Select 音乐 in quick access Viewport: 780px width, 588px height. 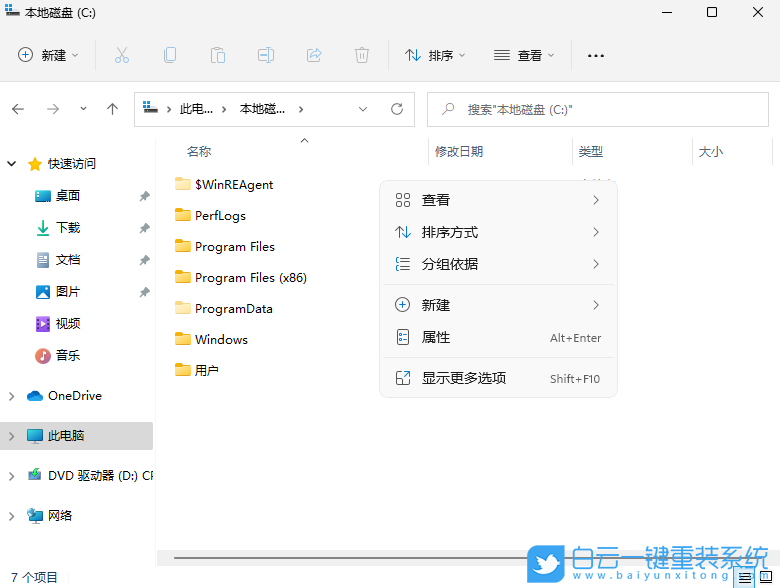click(x=68, y=356)
